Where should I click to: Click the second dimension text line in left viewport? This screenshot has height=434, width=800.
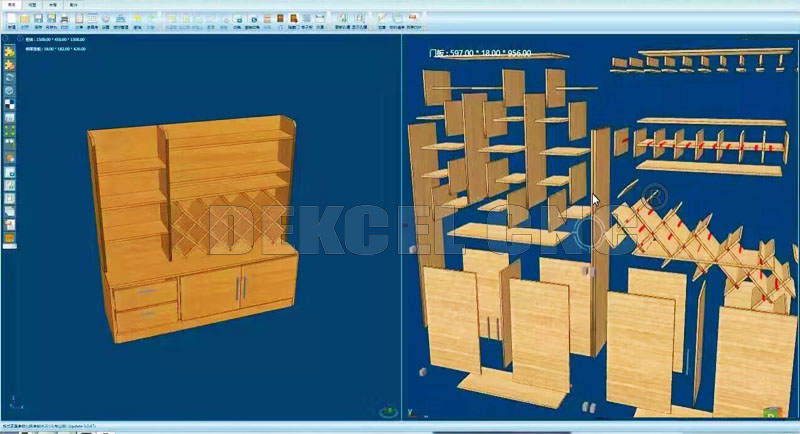point(56,49)
